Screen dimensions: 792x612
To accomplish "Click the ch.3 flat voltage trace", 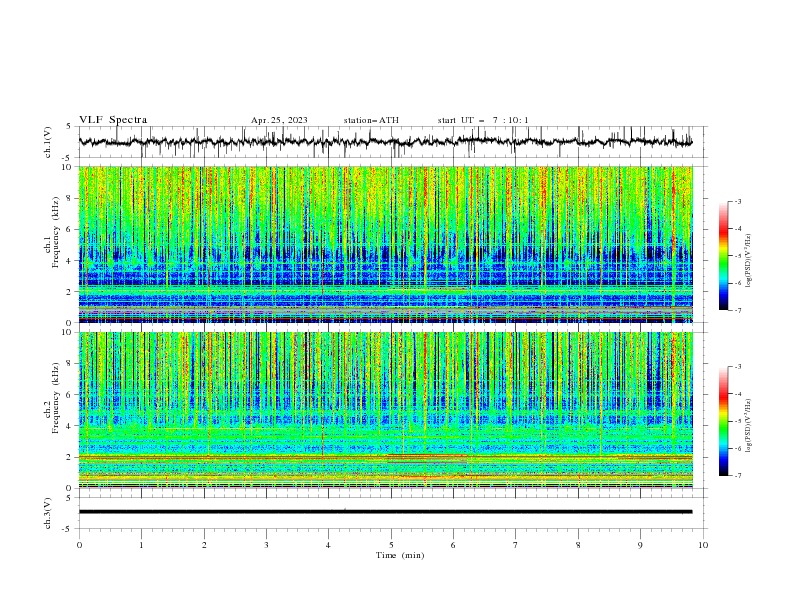I will [386, 512].
